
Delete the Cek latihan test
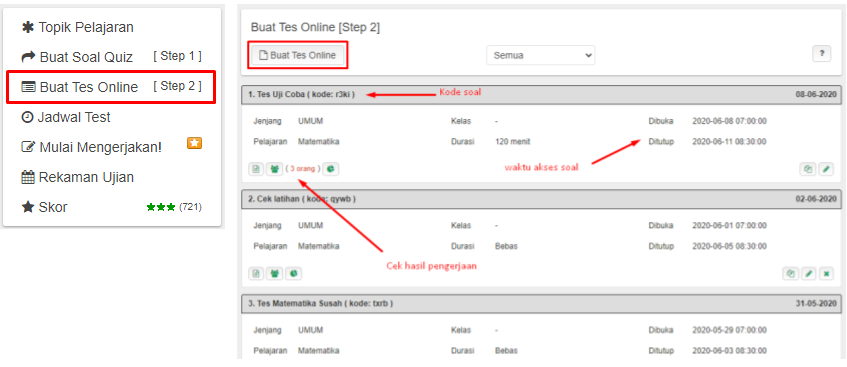click(826, 273)
